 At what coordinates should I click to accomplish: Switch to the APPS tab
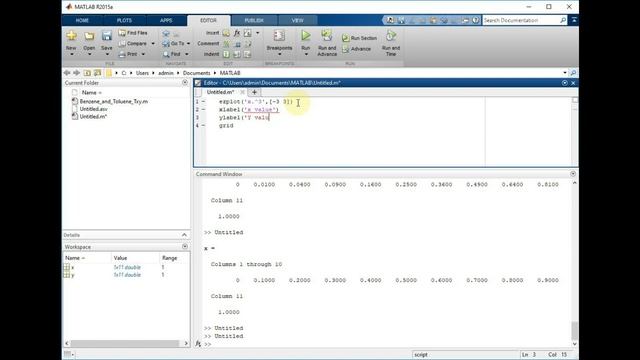(166, 20)
